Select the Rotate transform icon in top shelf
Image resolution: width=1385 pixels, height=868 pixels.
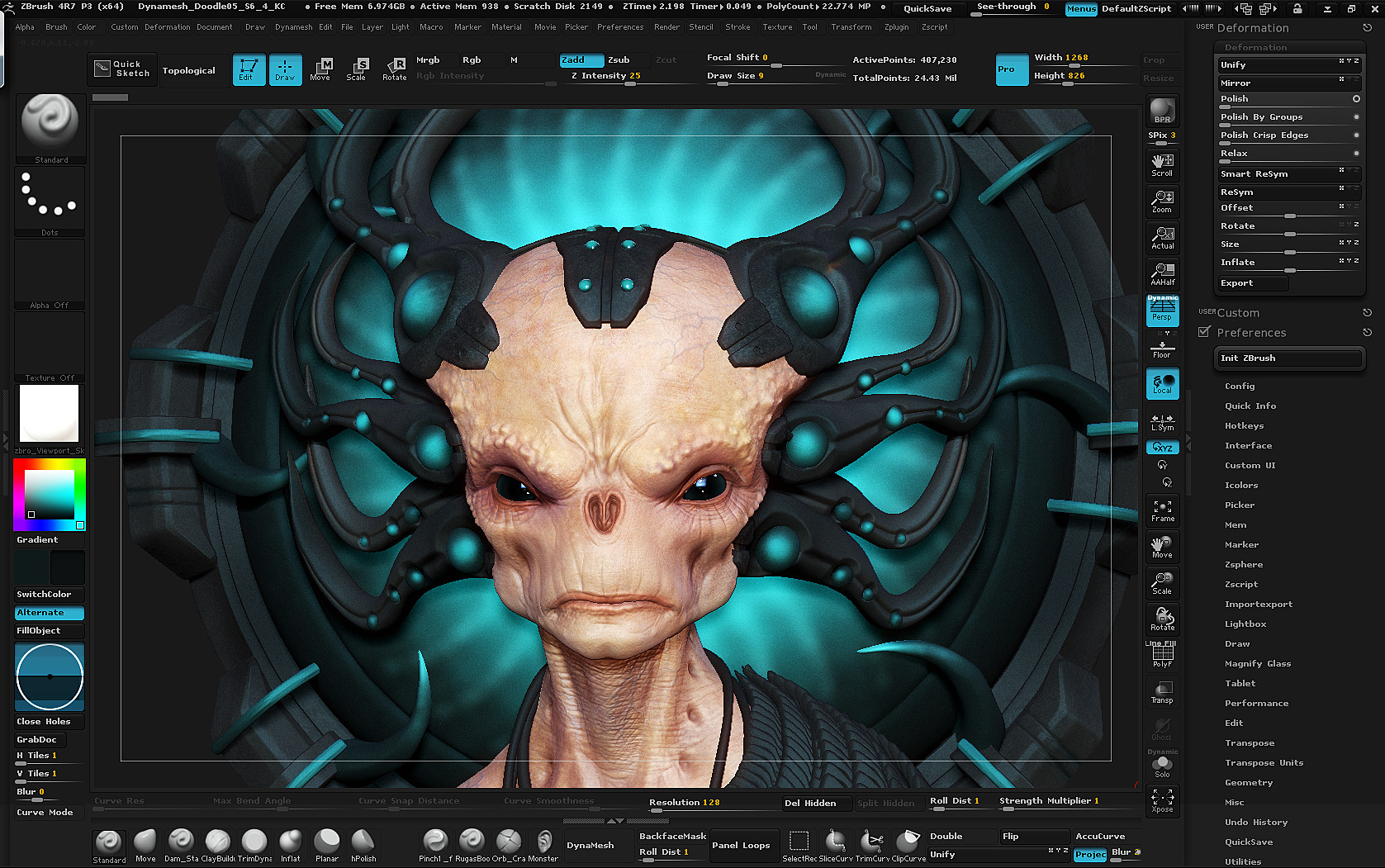coord(394,69)
